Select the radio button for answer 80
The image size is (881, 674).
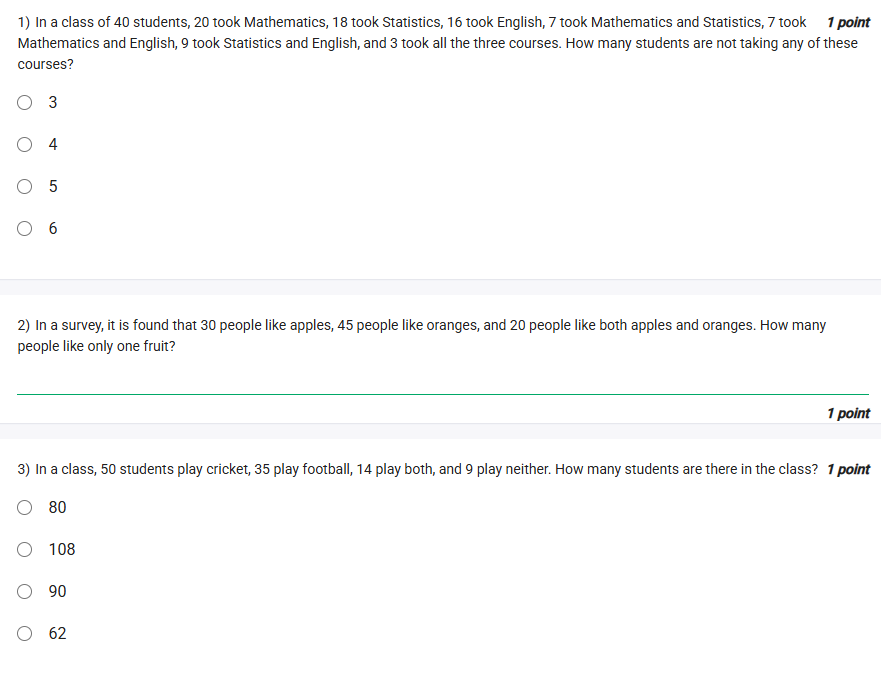25,507
